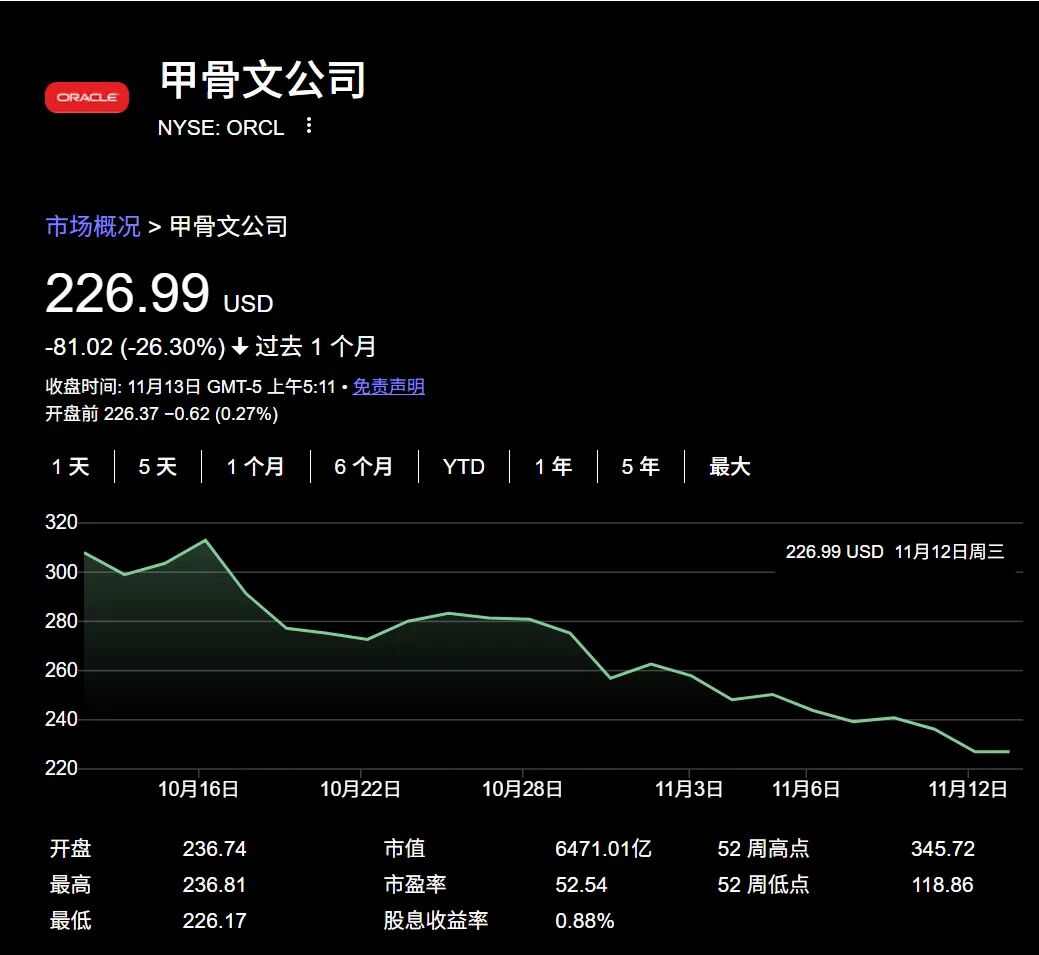Click the Oracle logo icon
This screenshot has height=955, width=1039.
click(86, 97)
